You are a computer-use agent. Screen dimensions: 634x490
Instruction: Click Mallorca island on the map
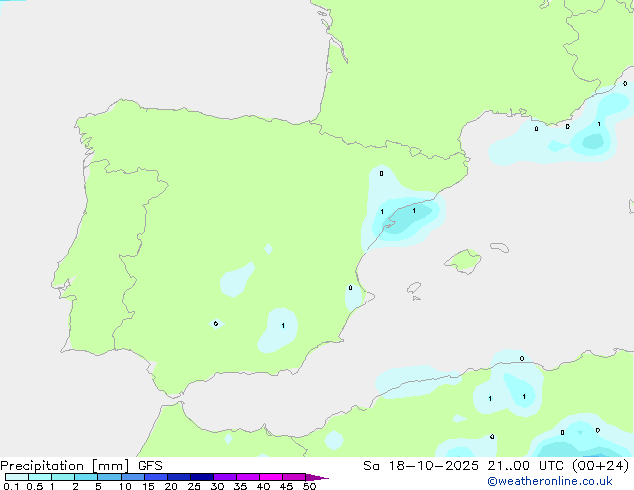(x=463, y=261)
